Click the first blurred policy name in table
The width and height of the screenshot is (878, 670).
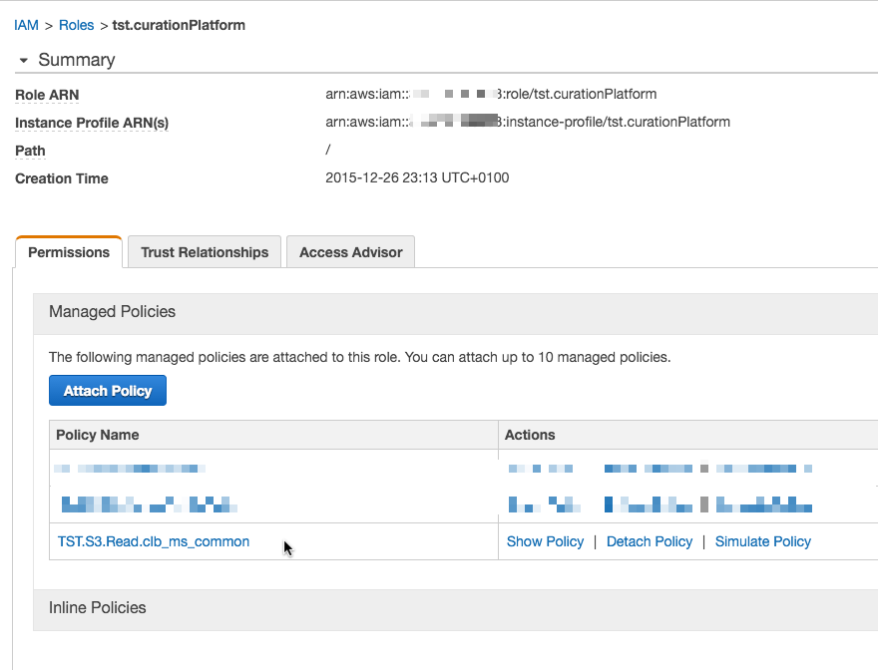(130, 468)
